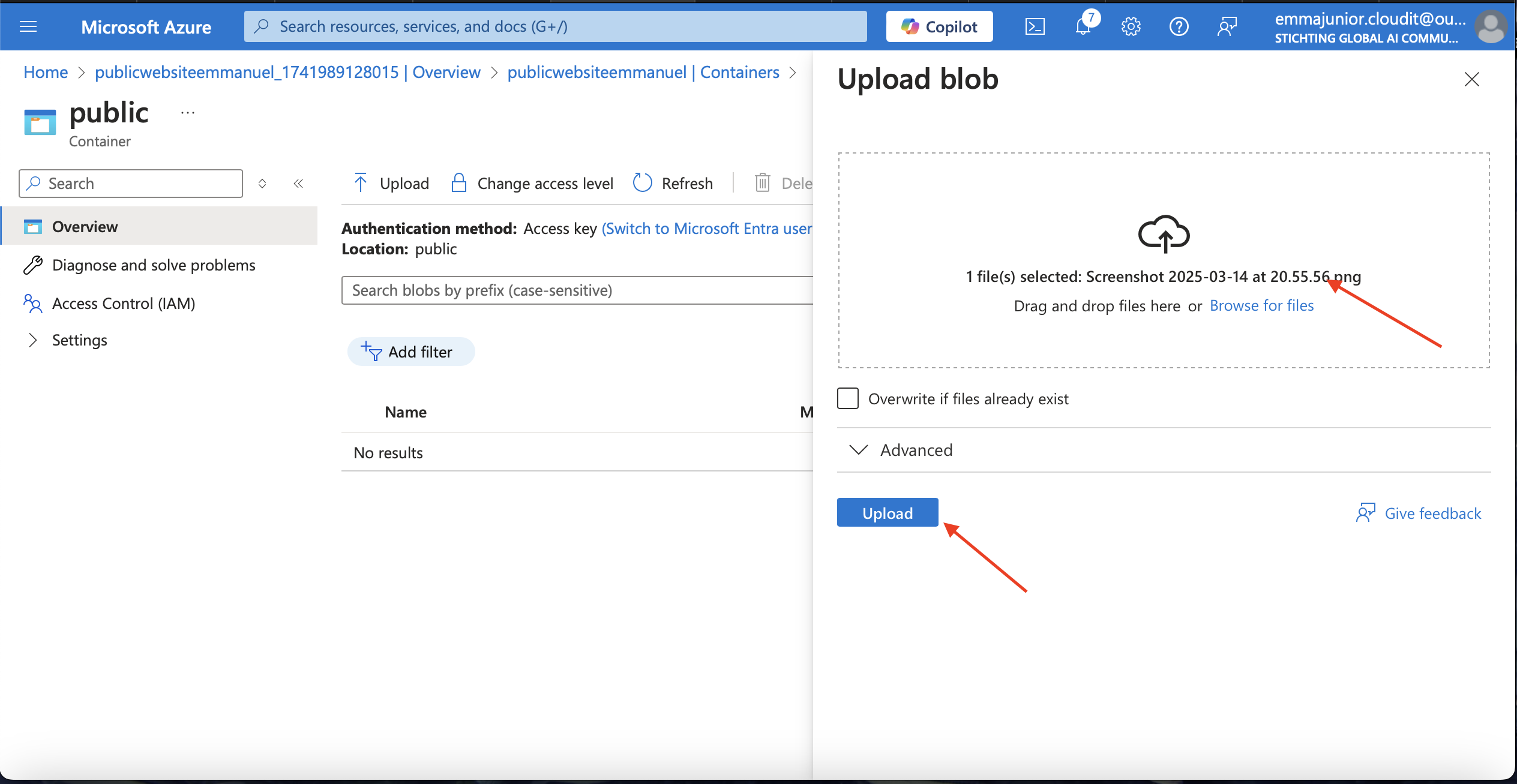Go to Microsoft Azure home title
This screenshot has height=784, width=1517.
tap(146, 27)
